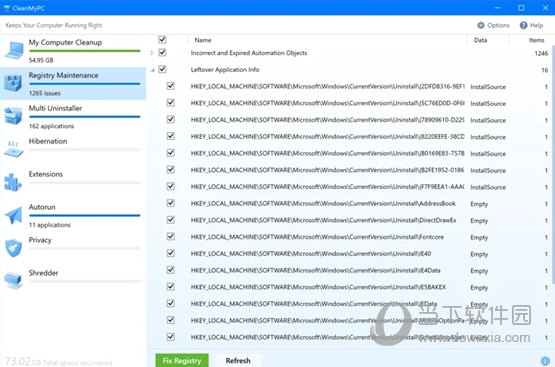This screenshot has width=555, height=367.
Task: Uncheck the Uninstall\IE4Data entry checkbox
Action: click(171, 270)
